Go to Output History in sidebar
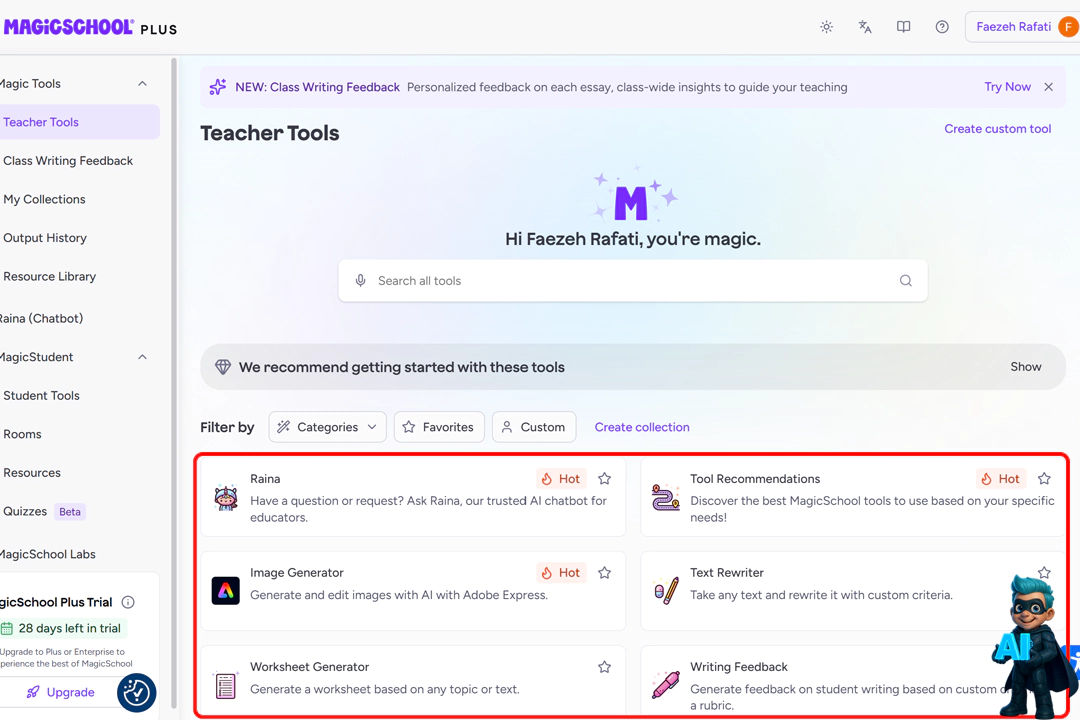 45,238
